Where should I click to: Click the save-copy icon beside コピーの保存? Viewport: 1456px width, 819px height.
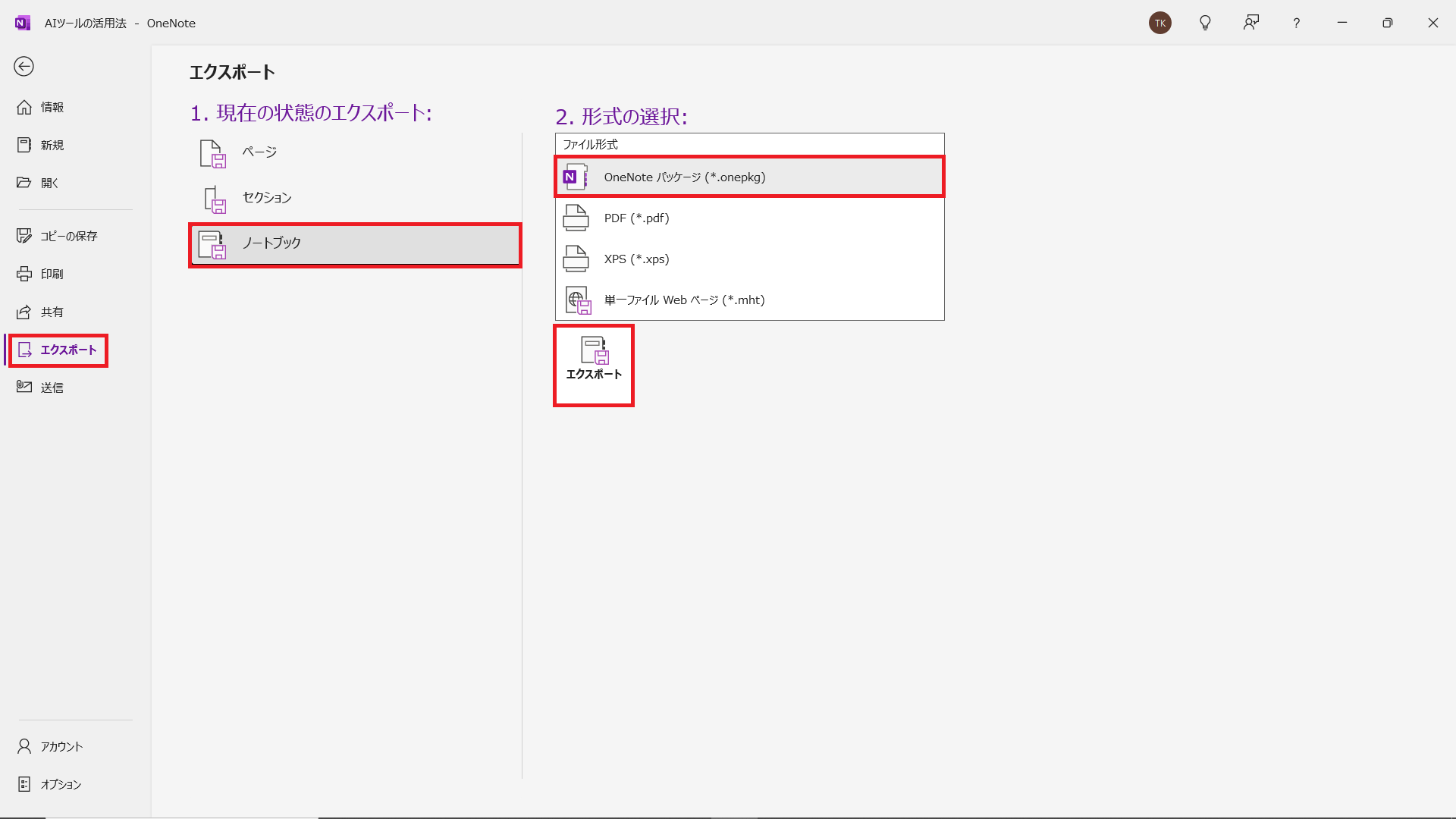[x=24, y=236]
